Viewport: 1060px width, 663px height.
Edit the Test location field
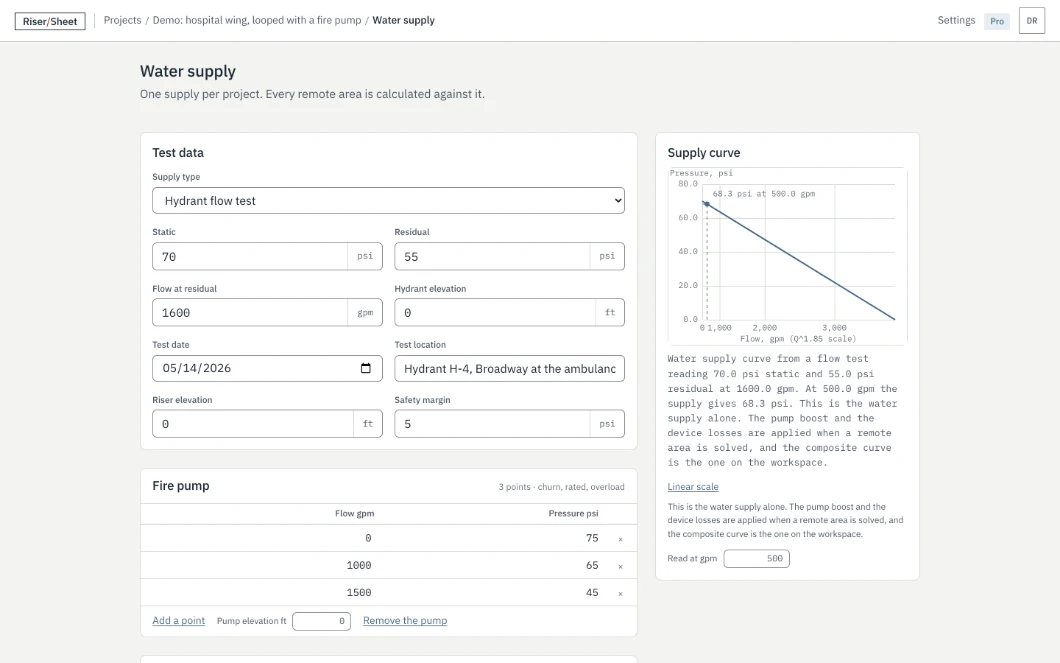509,368
